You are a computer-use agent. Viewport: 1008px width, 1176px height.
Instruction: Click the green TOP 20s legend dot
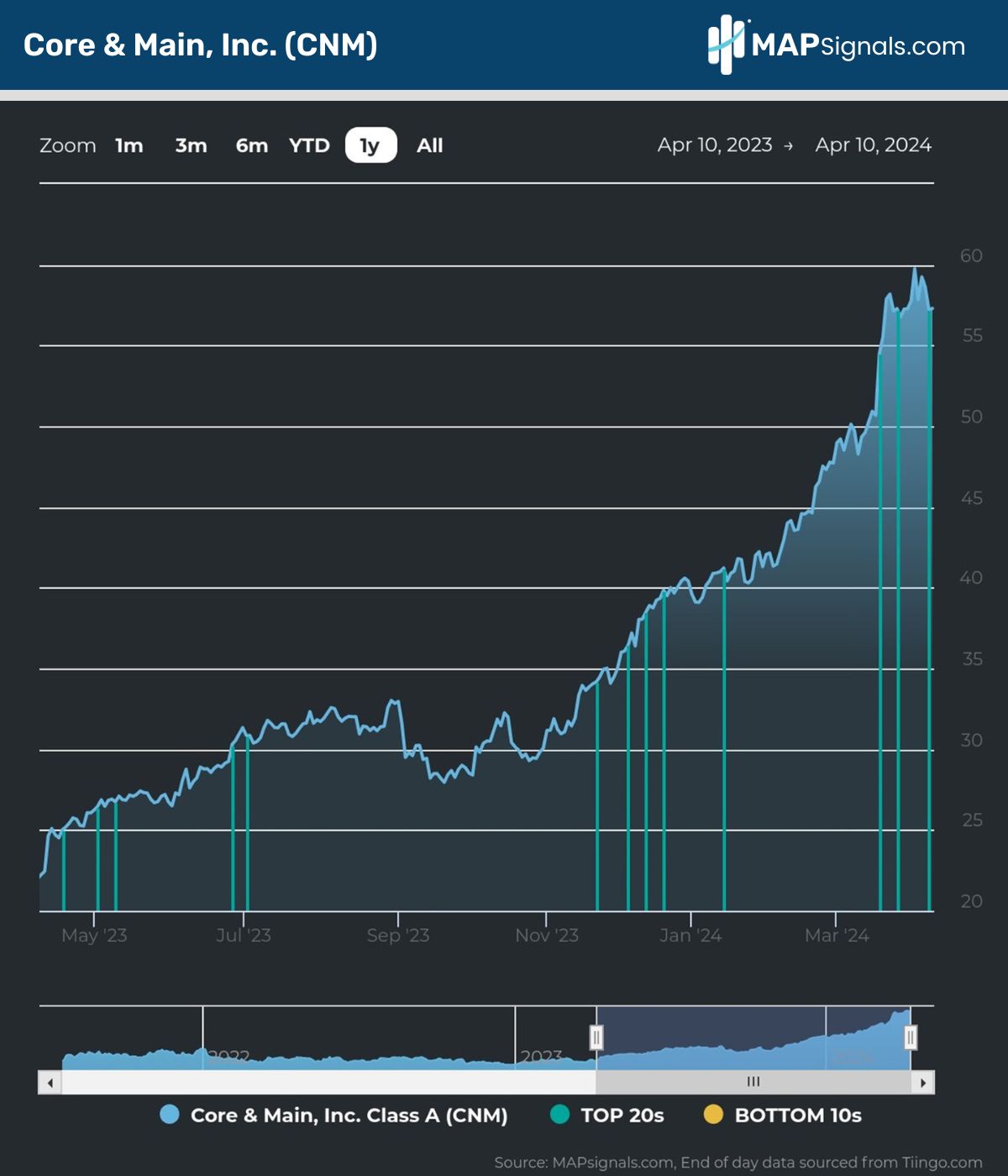pyautogui.click(x=559, y=1115)
